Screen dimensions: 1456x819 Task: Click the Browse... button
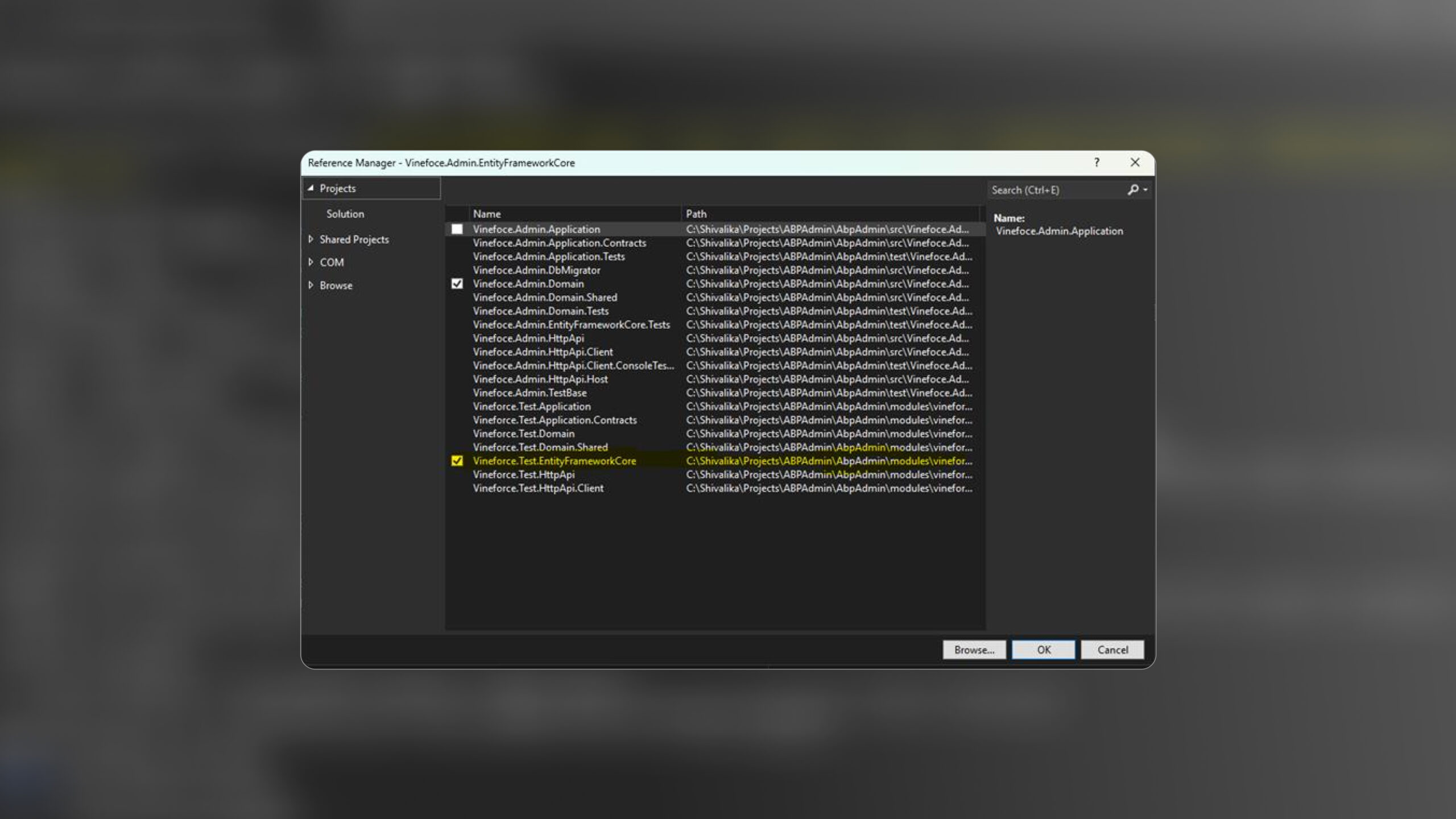(x=974, y=650)
